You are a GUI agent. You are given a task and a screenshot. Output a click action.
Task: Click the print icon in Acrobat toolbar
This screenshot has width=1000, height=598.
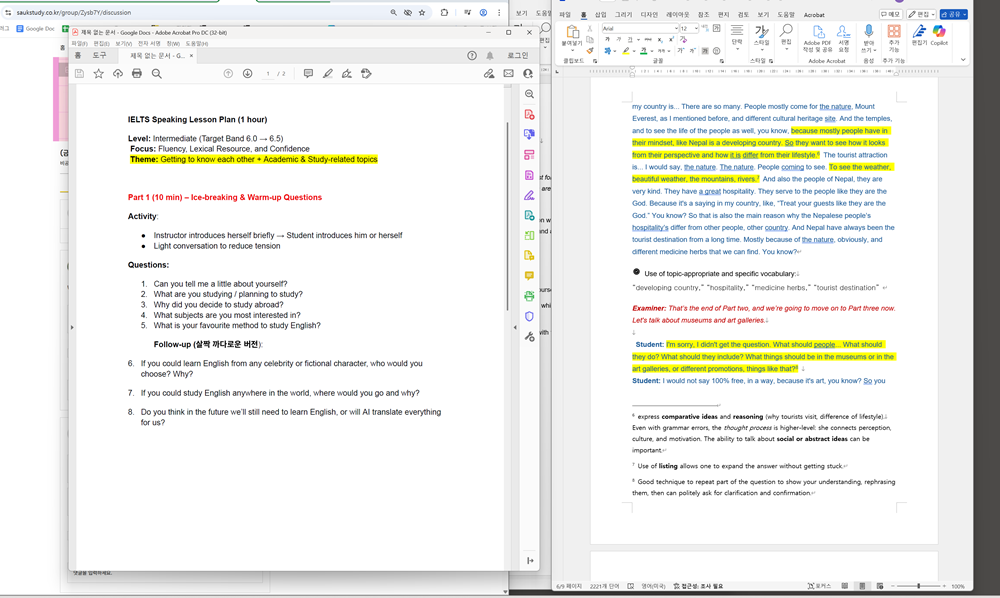[137, 73]
